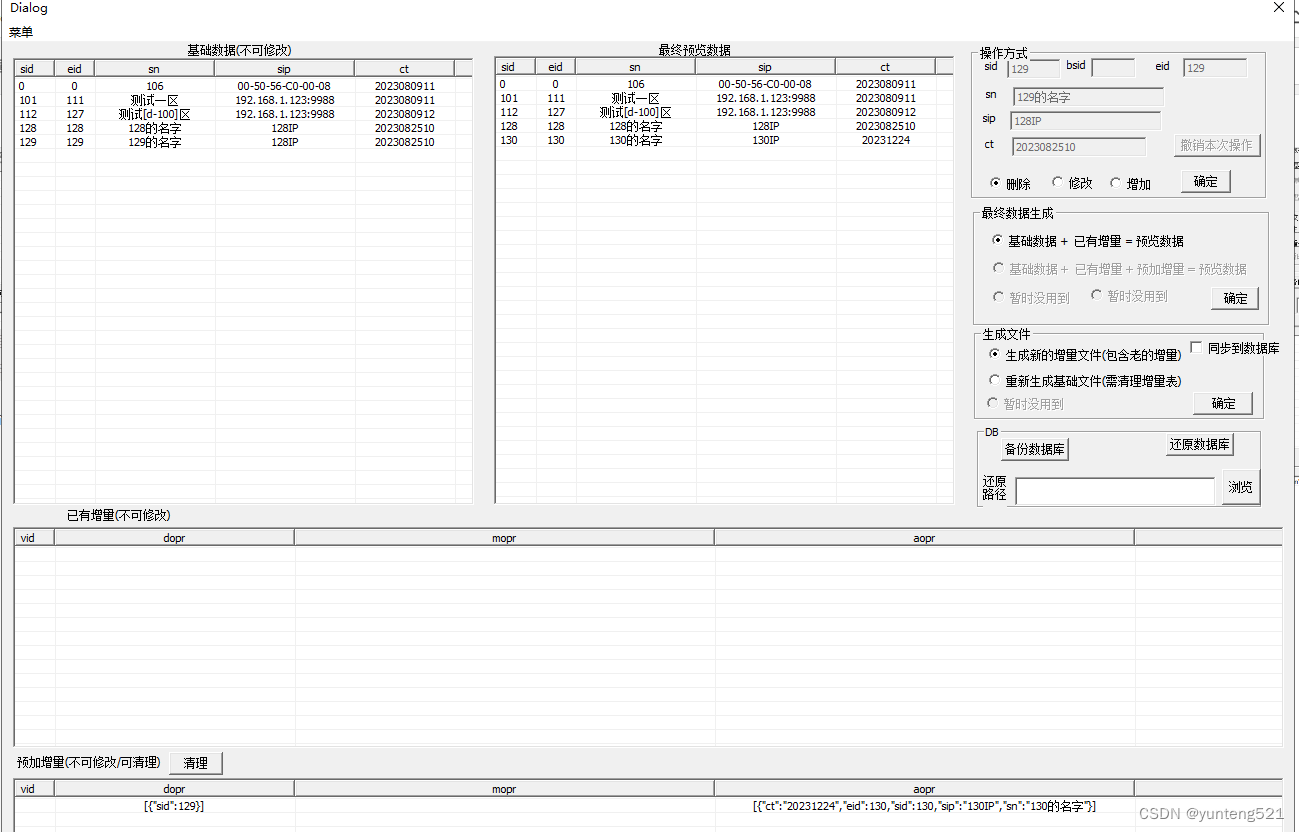1299x832 pixels.
Task: Click 确定 in the 生成文件 group
Action: tap(1223, 403)
